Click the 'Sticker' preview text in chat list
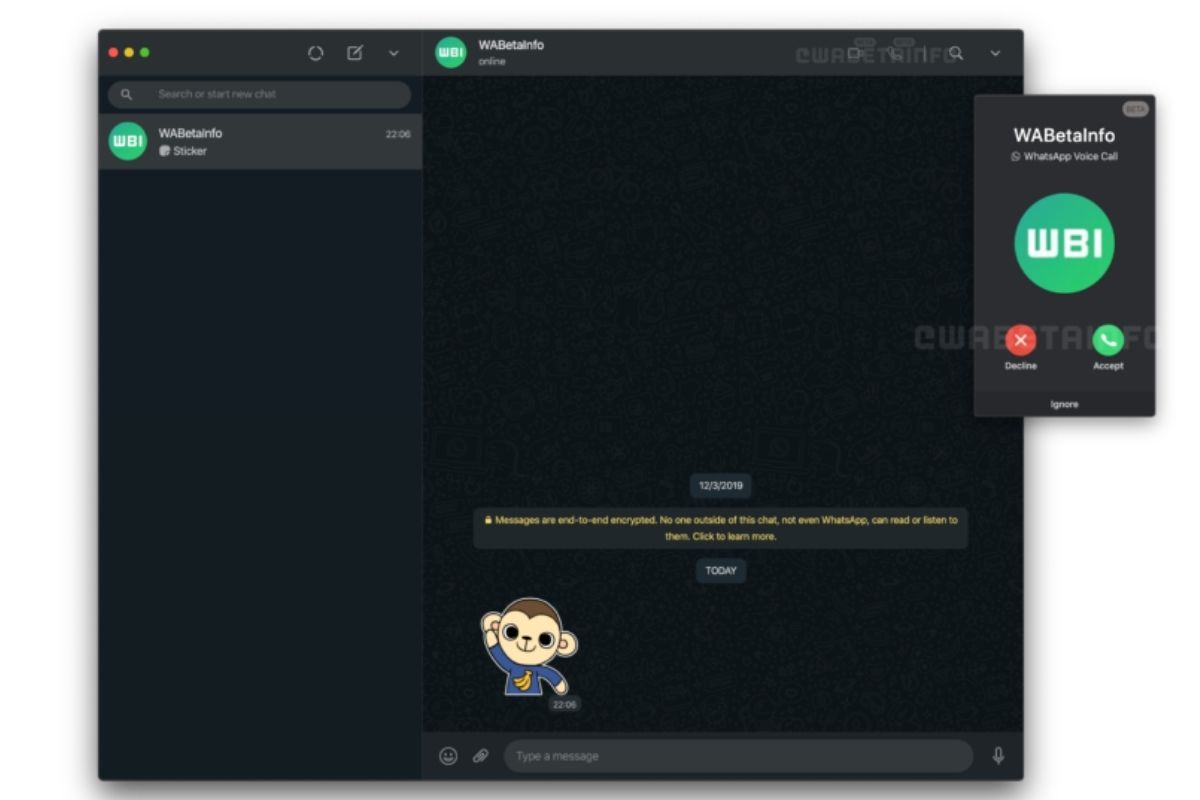 pos(190,151)
